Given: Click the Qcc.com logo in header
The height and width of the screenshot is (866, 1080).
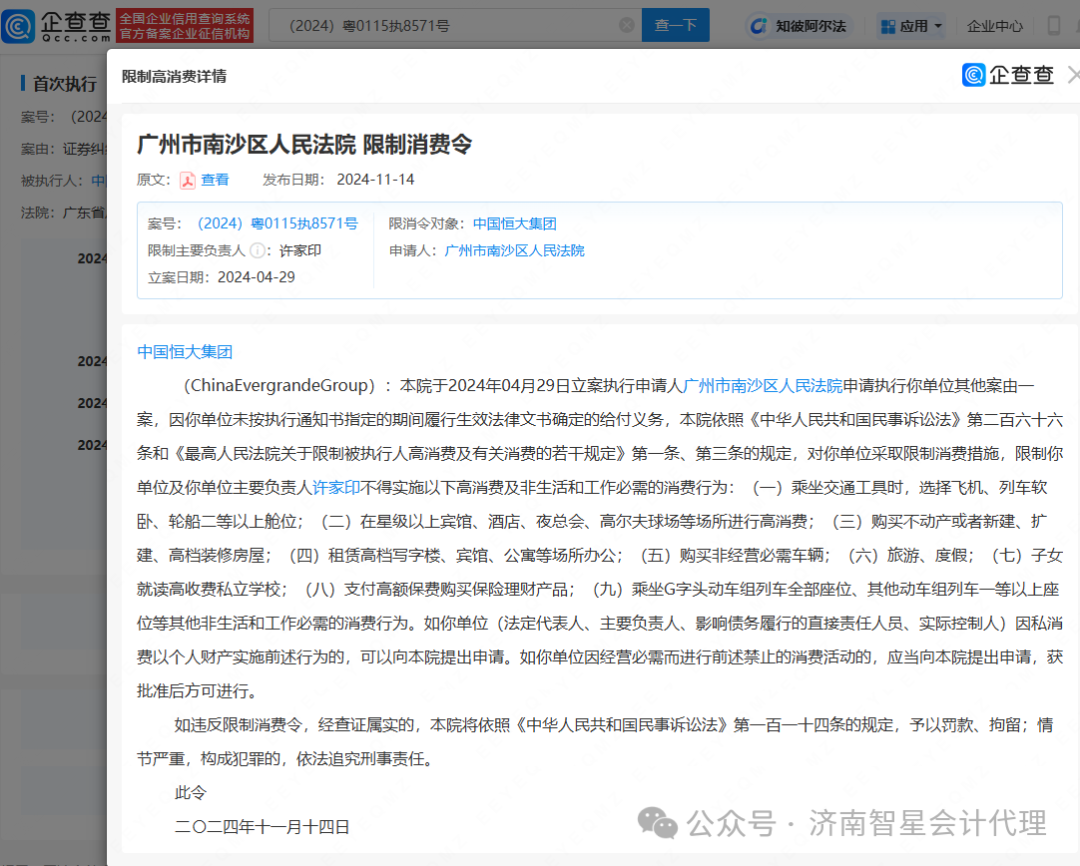Looking at the screenshot, I should [x=56, y=25].
